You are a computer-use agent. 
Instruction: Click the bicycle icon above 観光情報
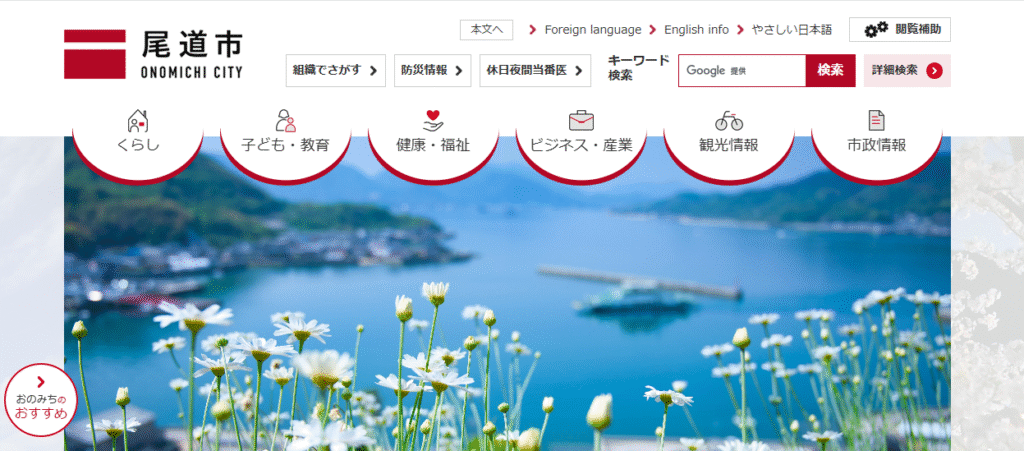point(729,121)
